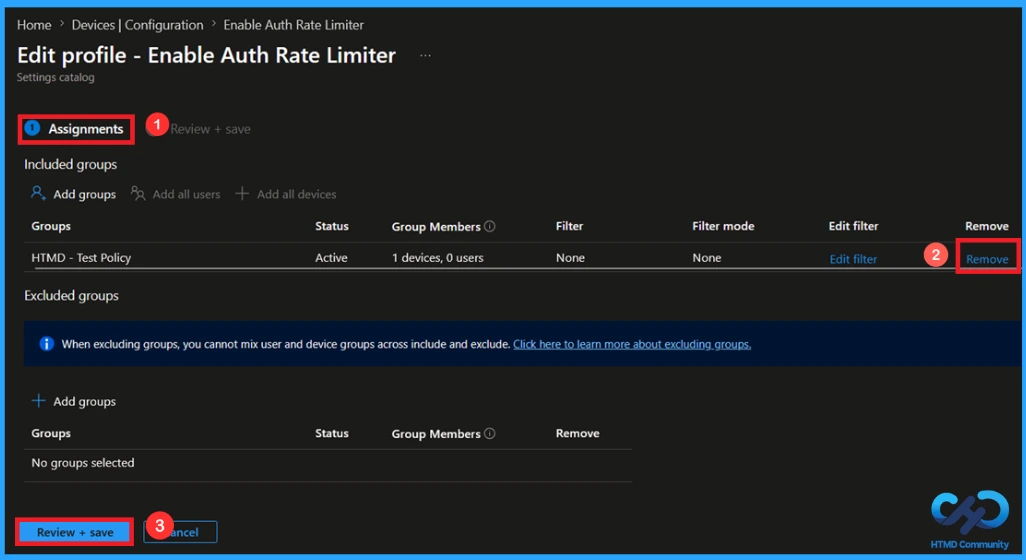Add groups under Included groups
Image resolution: width=1026 pixels, height=560 pixels.
[x=84, y=194]
